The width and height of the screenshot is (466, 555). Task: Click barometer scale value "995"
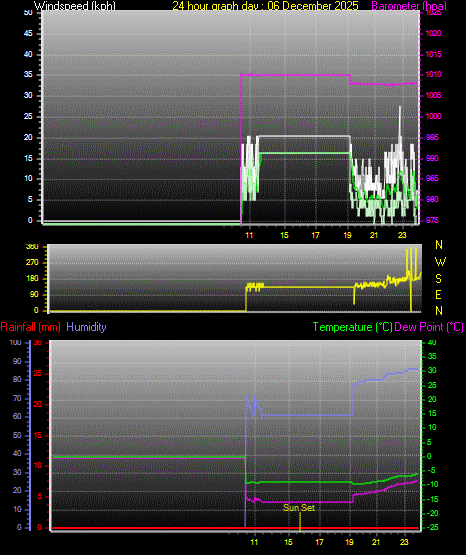click(432, 137)
